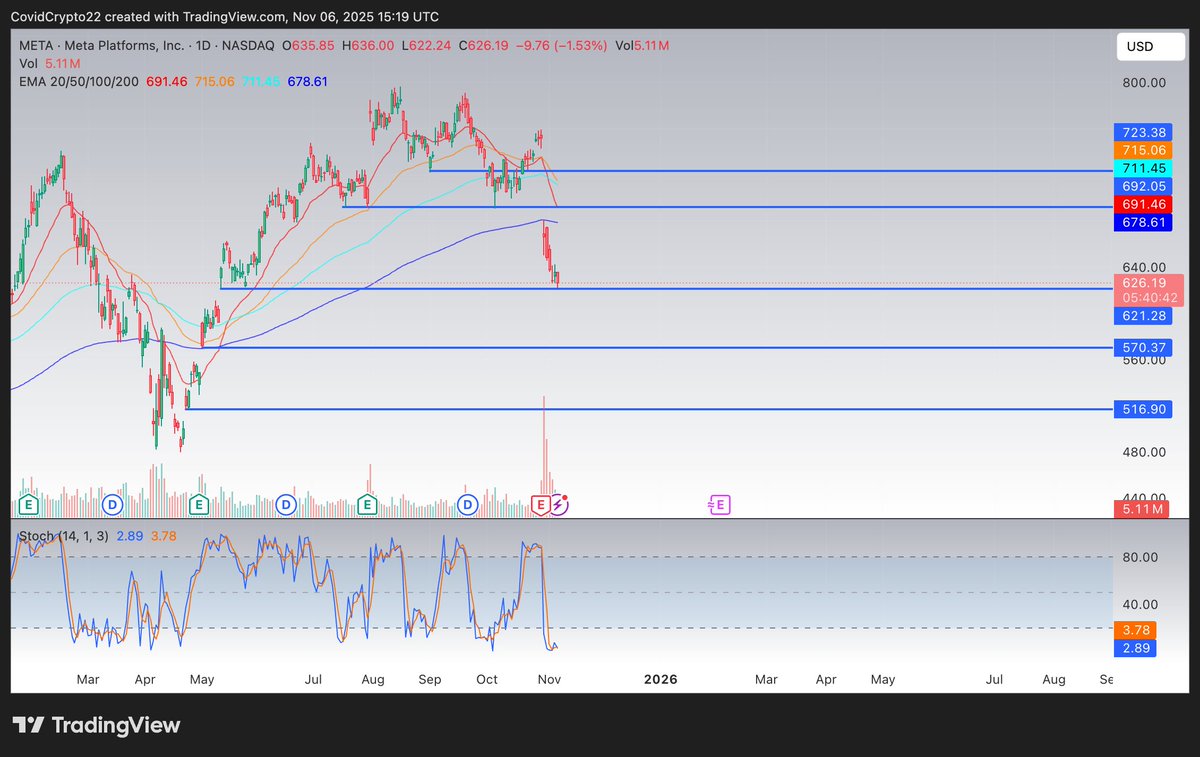Click the Sep label on the time axis
Viewport: 1200px width, 757px height.
[430, 679]
